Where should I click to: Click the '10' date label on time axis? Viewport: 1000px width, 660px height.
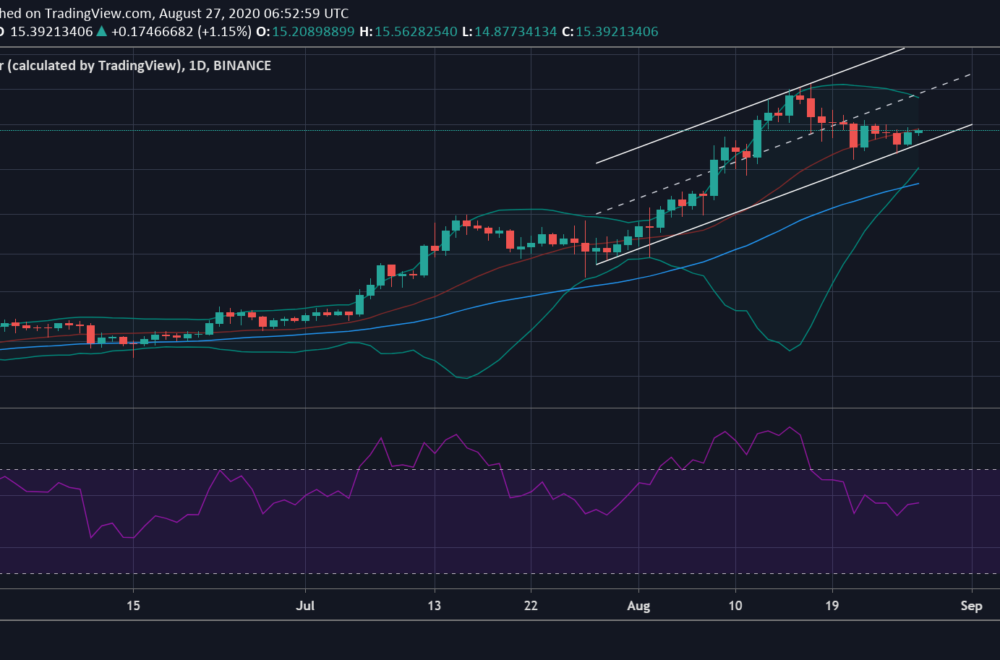pyautogui.click(x=735, y=605)
